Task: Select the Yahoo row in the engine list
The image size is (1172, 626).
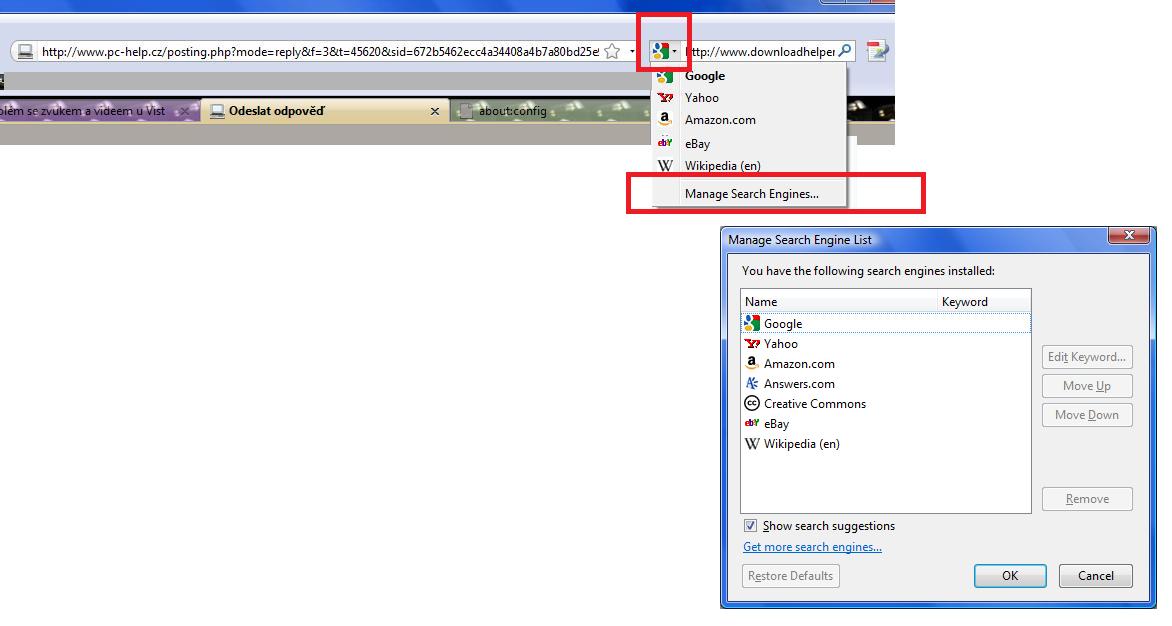Action: [x=886, y=344]
